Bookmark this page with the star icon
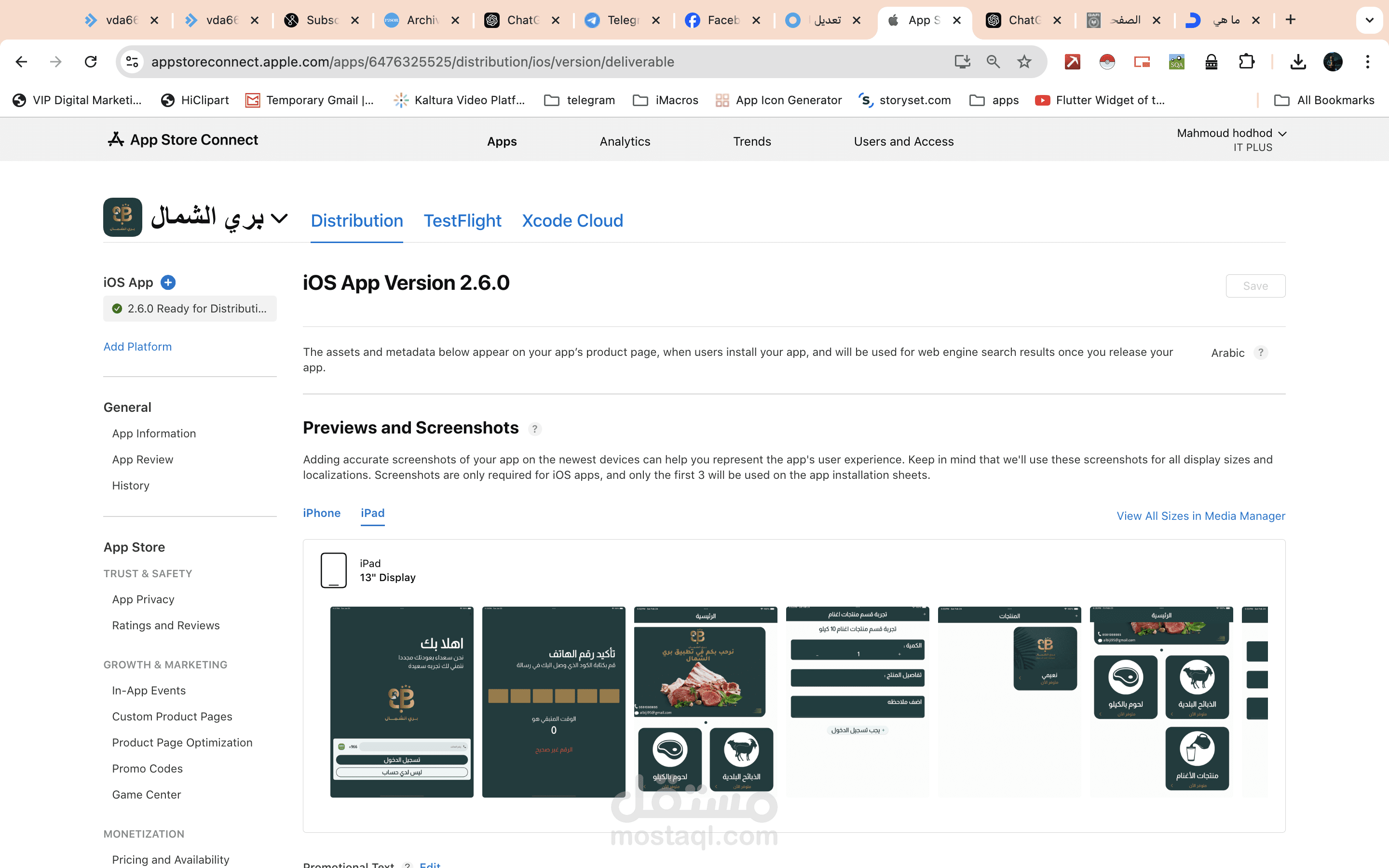Viewport: 1389px width, 868px height. (x=1024, y=61)
